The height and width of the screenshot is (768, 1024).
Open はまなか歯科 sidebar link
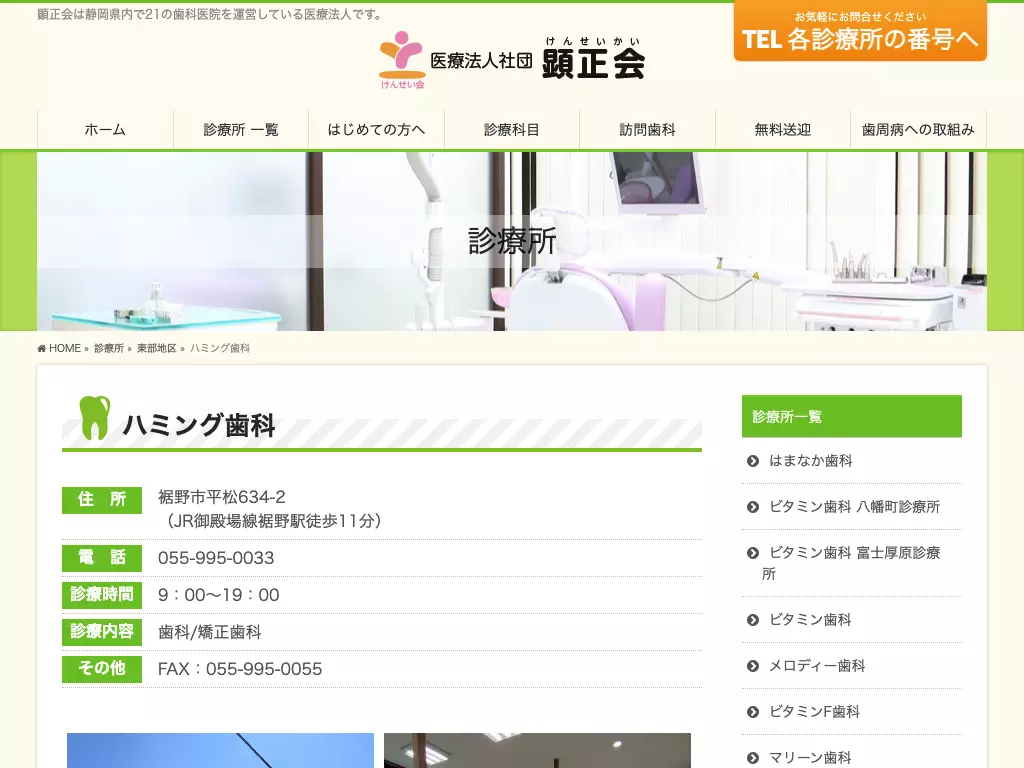[x=810, y=461]
